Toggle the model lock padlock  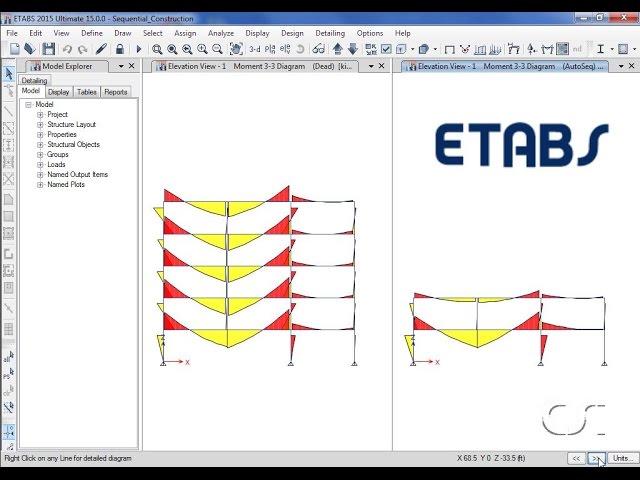coord(120,49)
